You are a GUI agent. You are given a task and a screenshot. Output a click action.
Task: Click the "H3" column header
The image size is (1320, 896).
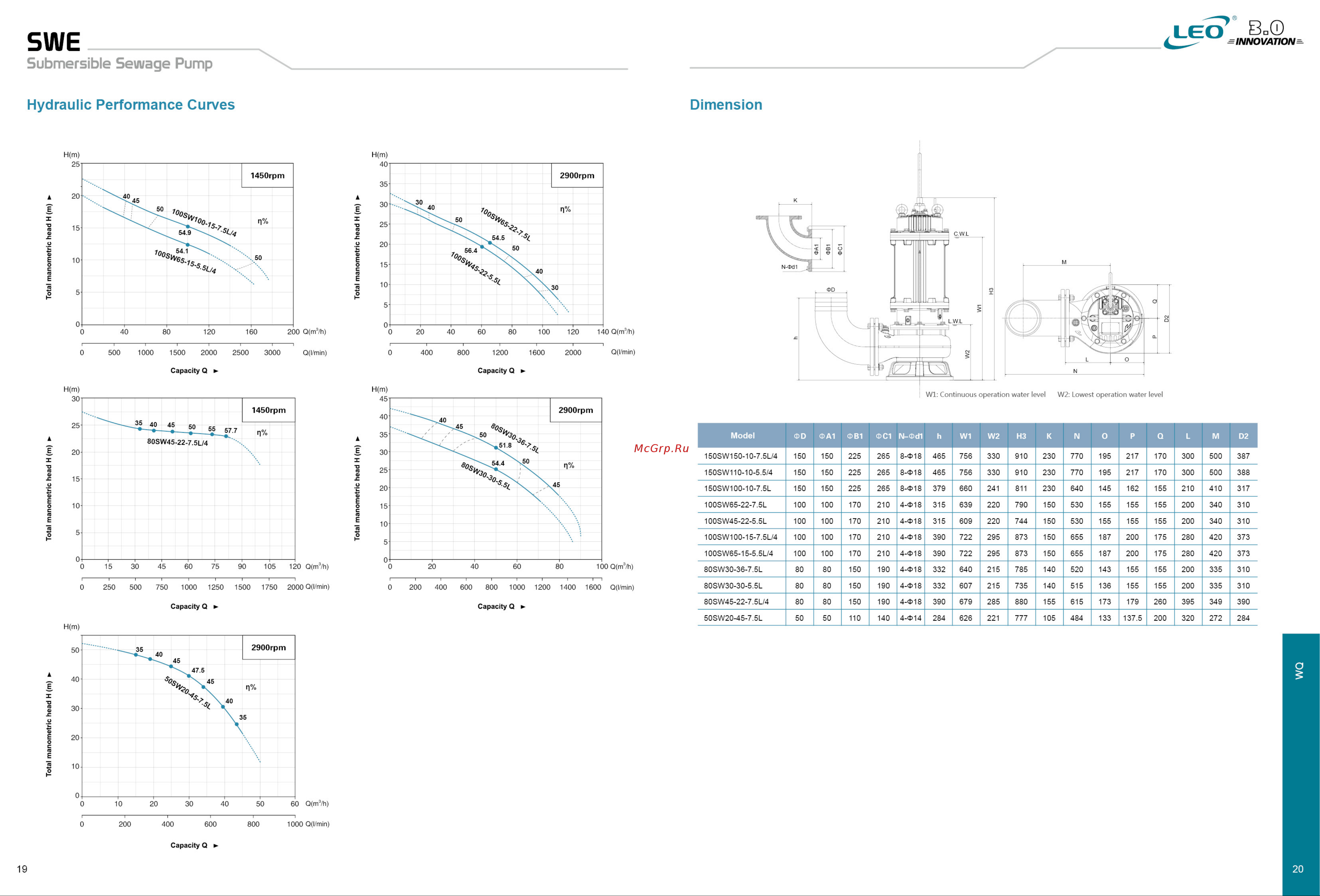pos(1021,436)
